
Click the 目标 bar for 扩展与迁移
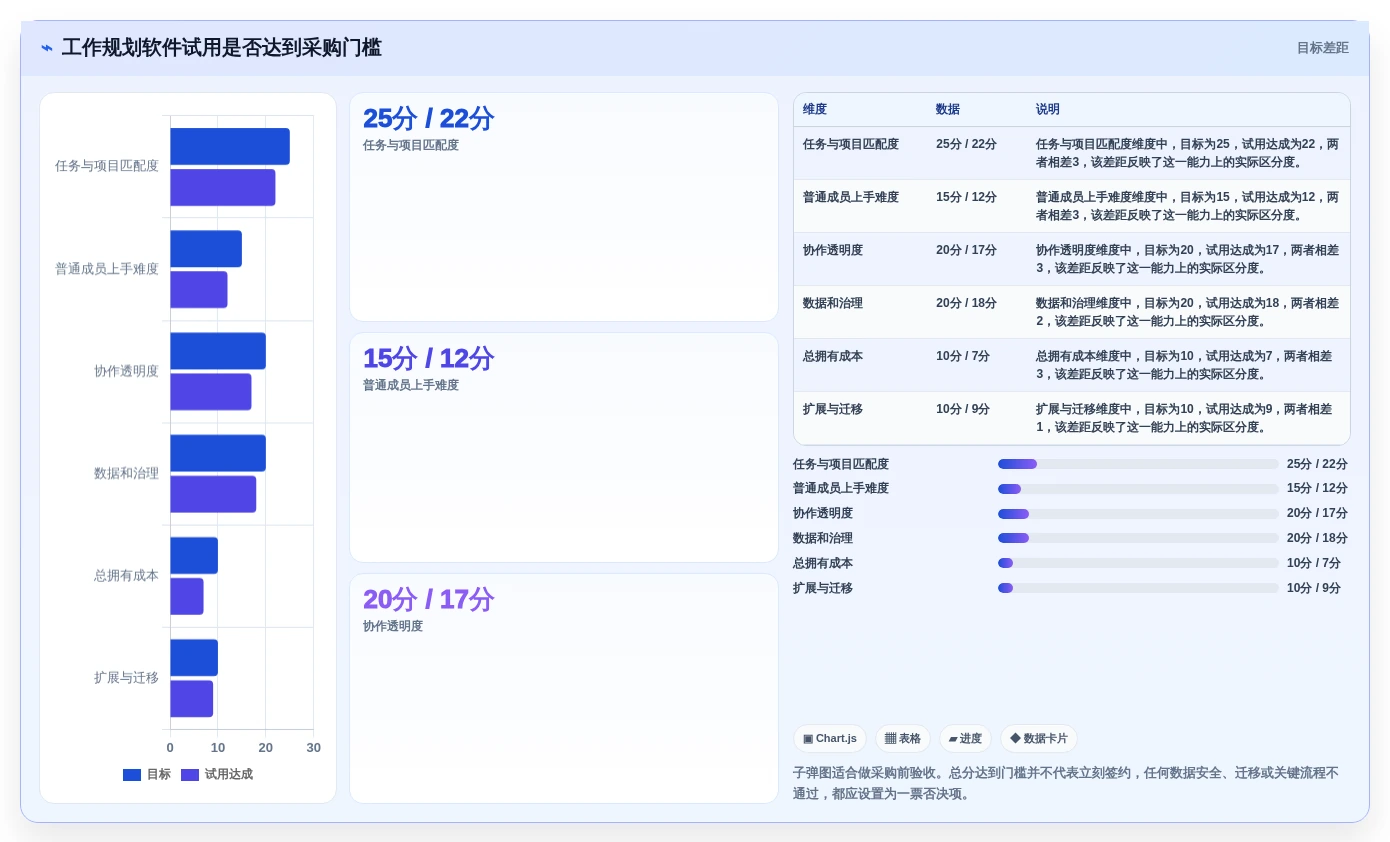[194, 658]
